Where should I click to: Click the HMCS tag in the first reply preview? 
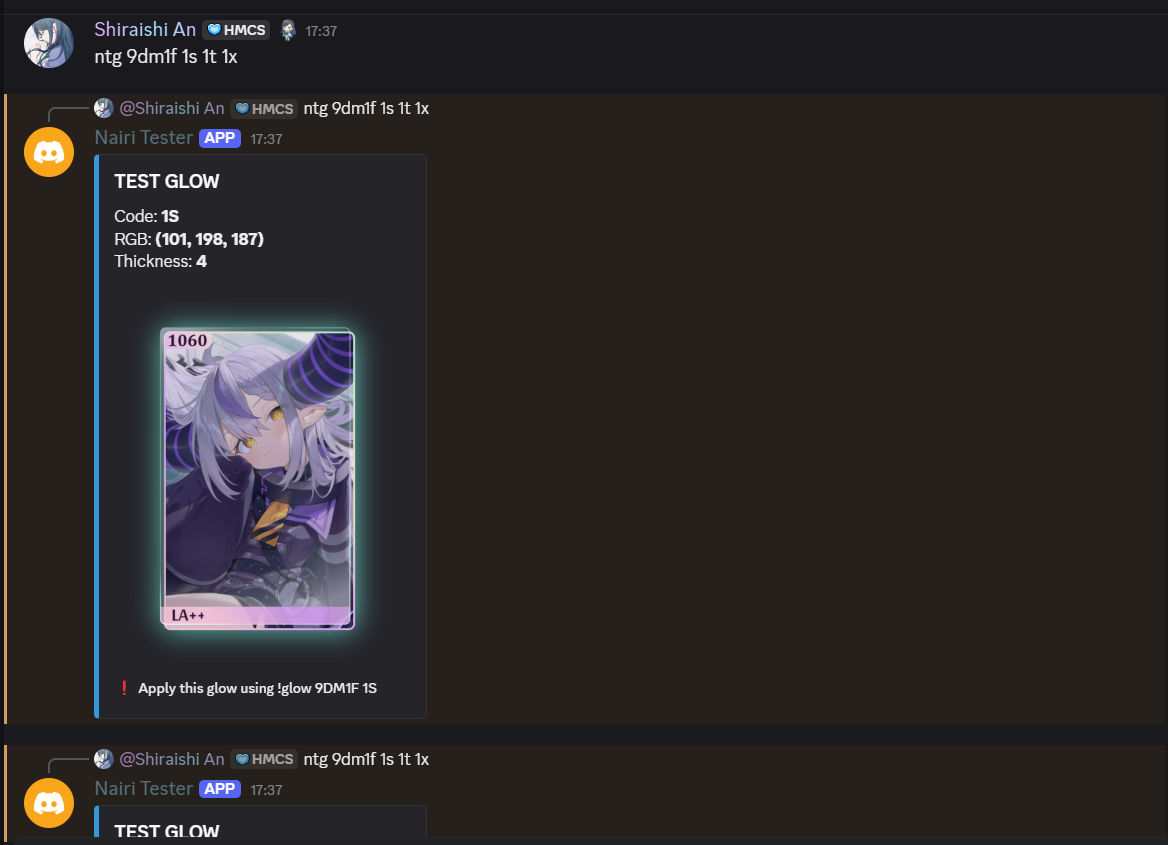264,109
